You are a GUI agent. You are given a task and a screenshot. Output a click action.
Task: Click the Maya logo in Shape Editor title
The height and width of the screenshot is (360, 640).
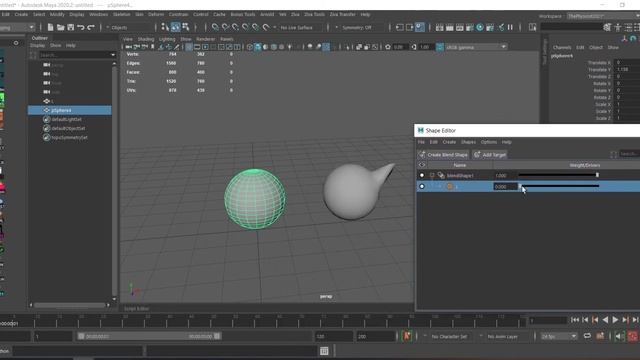coord(420,130)
